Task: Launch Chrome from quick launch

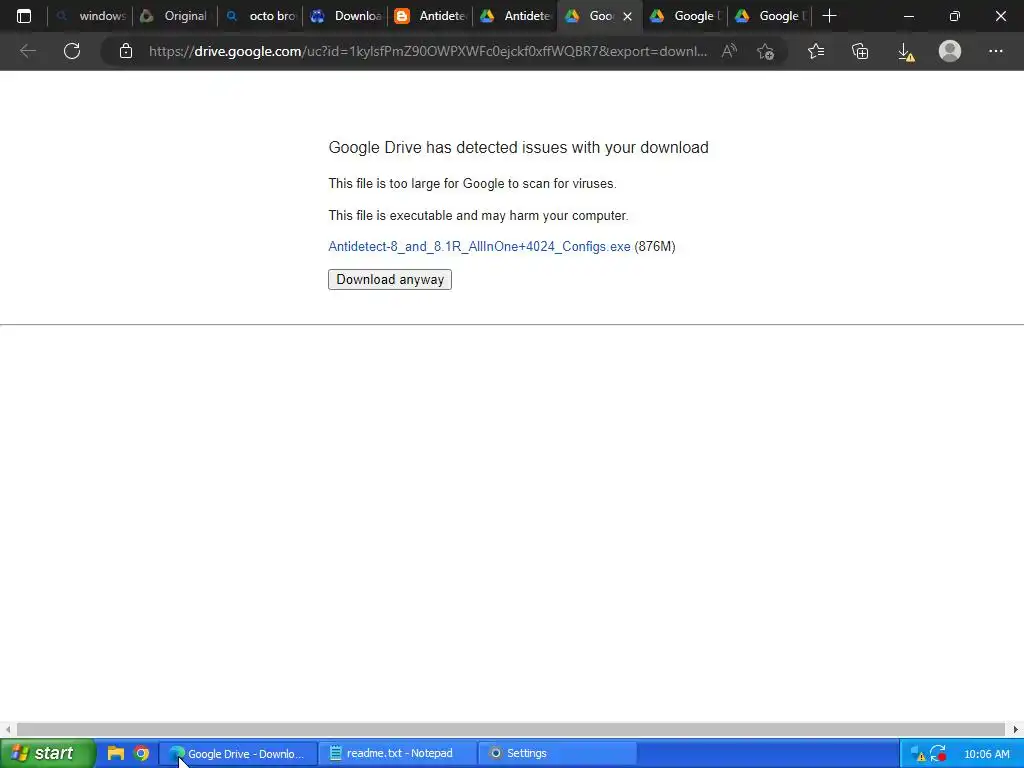Action: coord(141,753)
